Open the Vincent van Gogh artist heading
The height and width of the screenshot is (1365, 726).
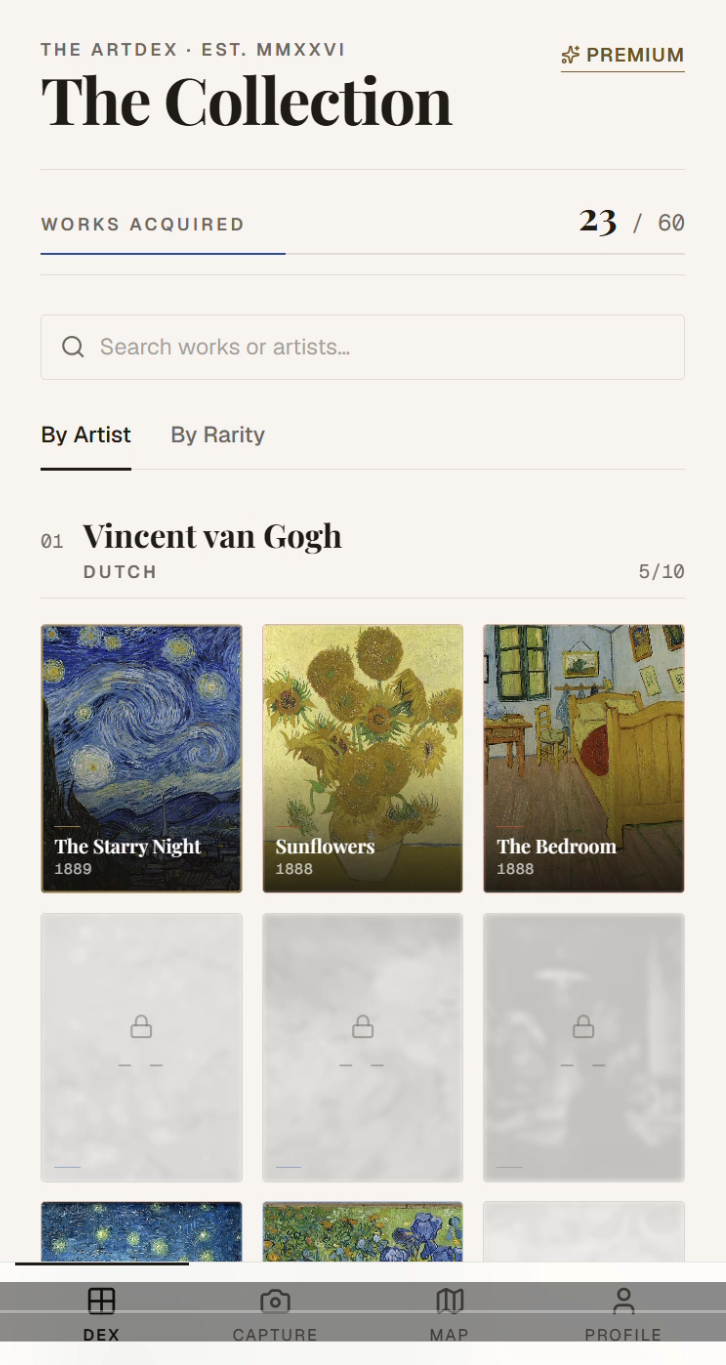tap(212, 536)
